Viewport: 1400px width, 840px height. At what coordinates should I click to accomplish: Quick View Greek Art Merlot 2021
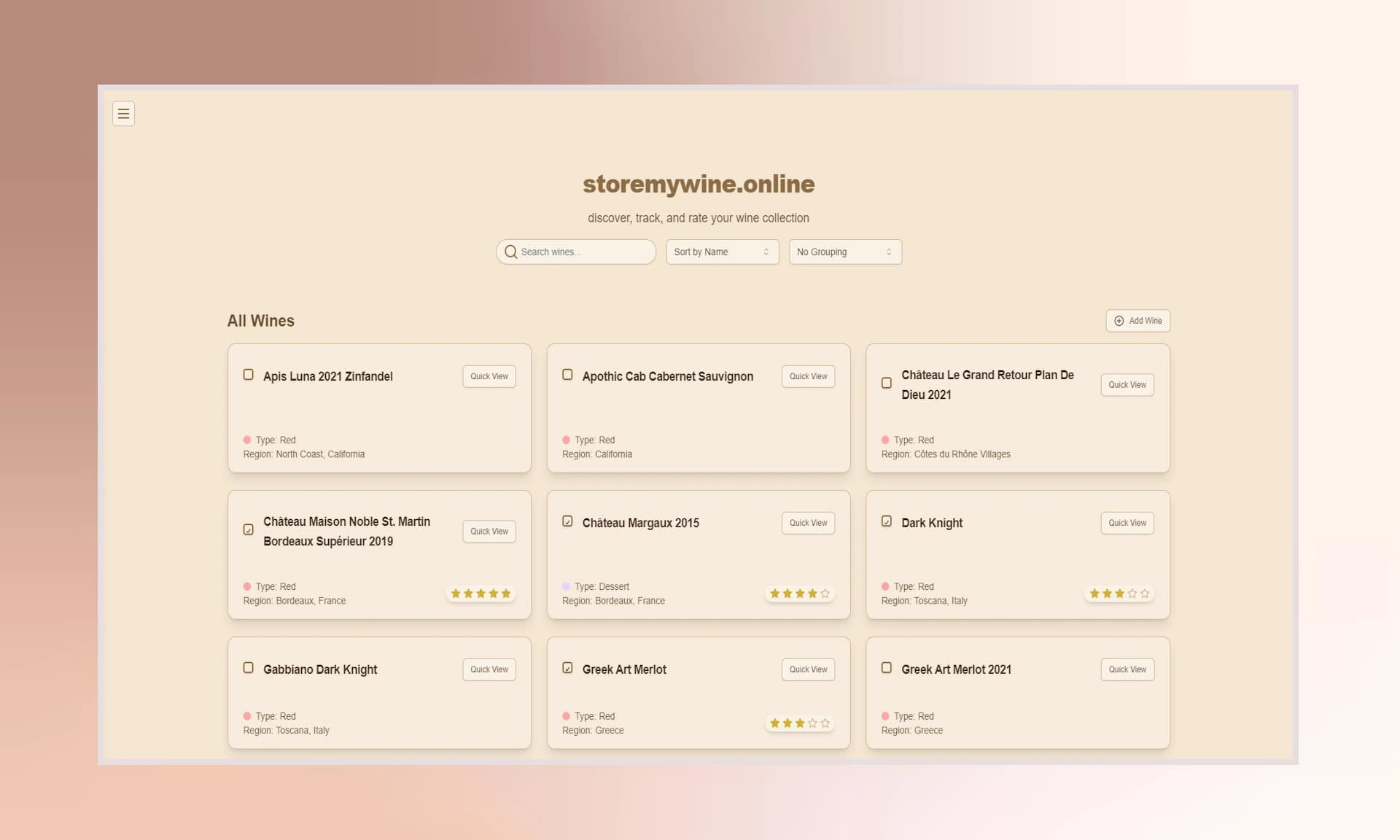(1127, 669)
